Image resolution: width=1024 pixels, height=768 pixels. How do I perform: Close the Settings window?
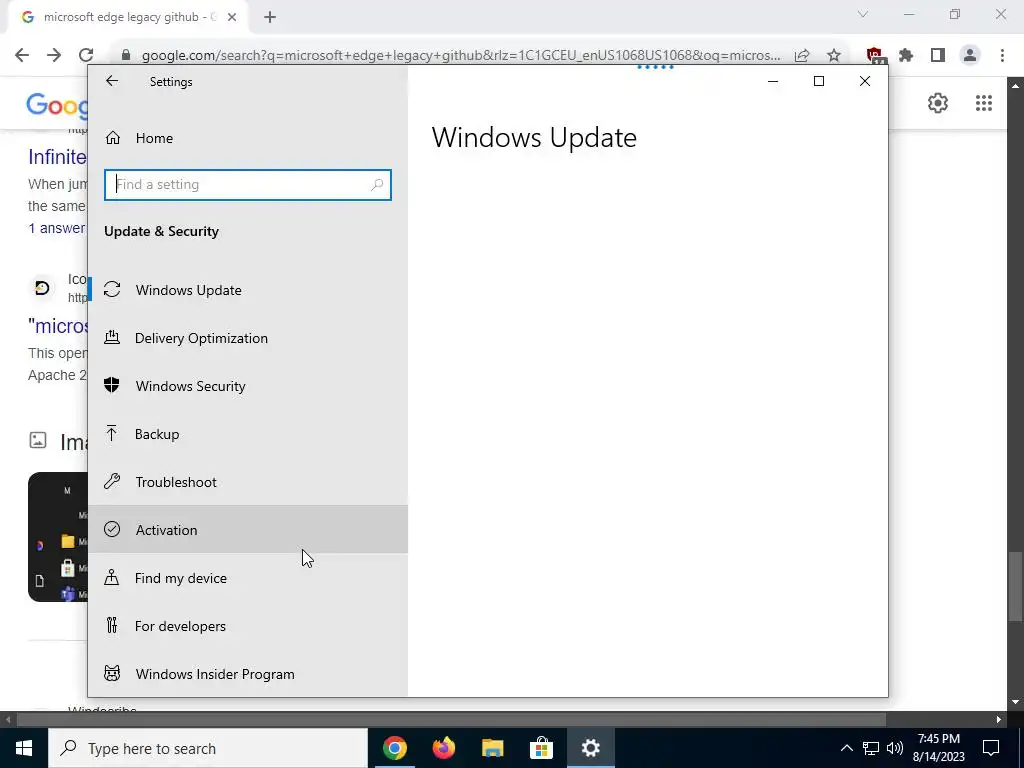pyautogui.click(x=865, y=81)
